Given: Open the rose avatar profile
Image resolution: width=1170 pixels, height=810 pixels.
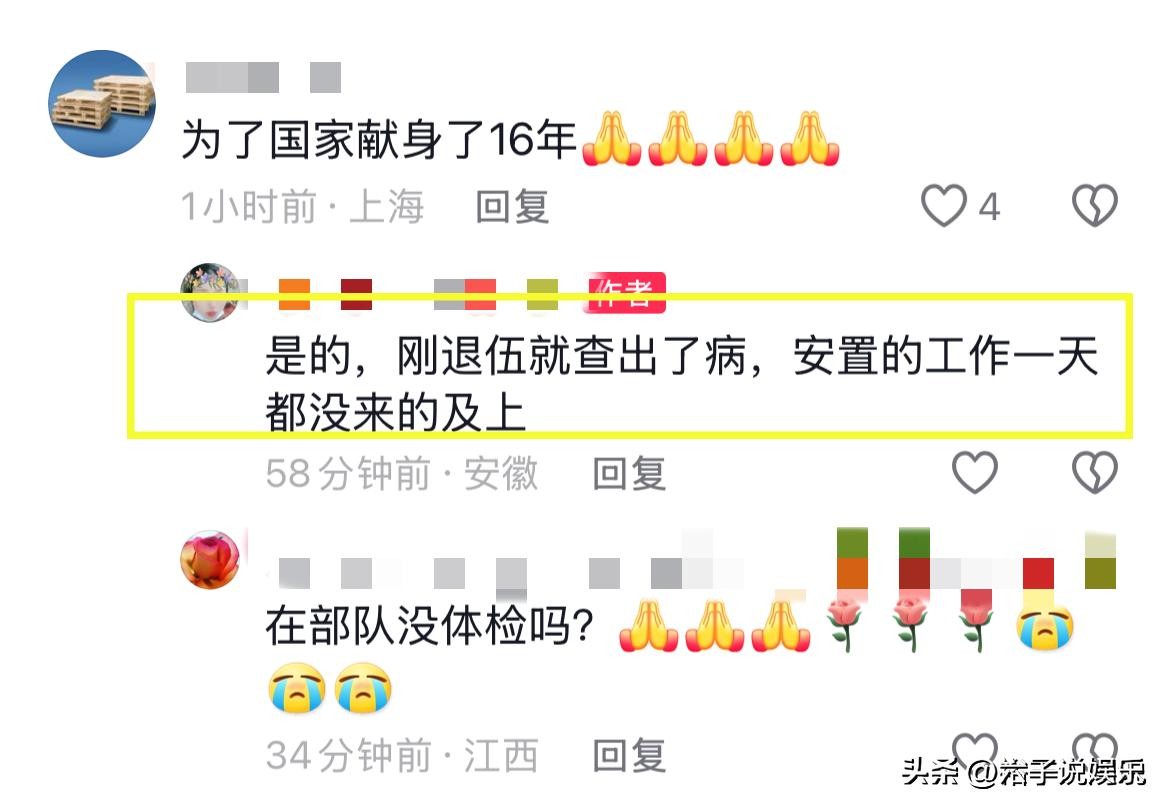Looking at the screenshot, I should point(210,559).
